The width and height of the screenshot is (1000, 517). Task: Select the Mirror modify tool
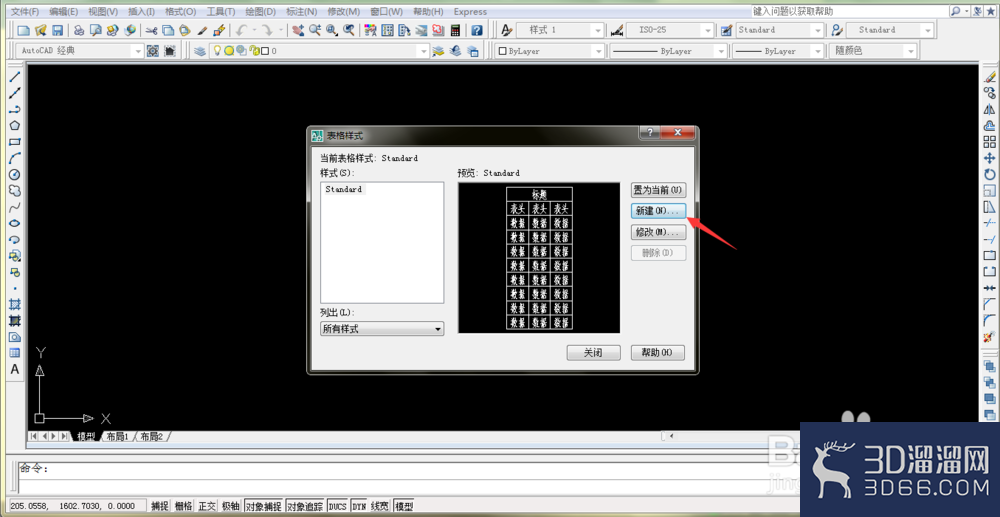[x=990, y=109]
